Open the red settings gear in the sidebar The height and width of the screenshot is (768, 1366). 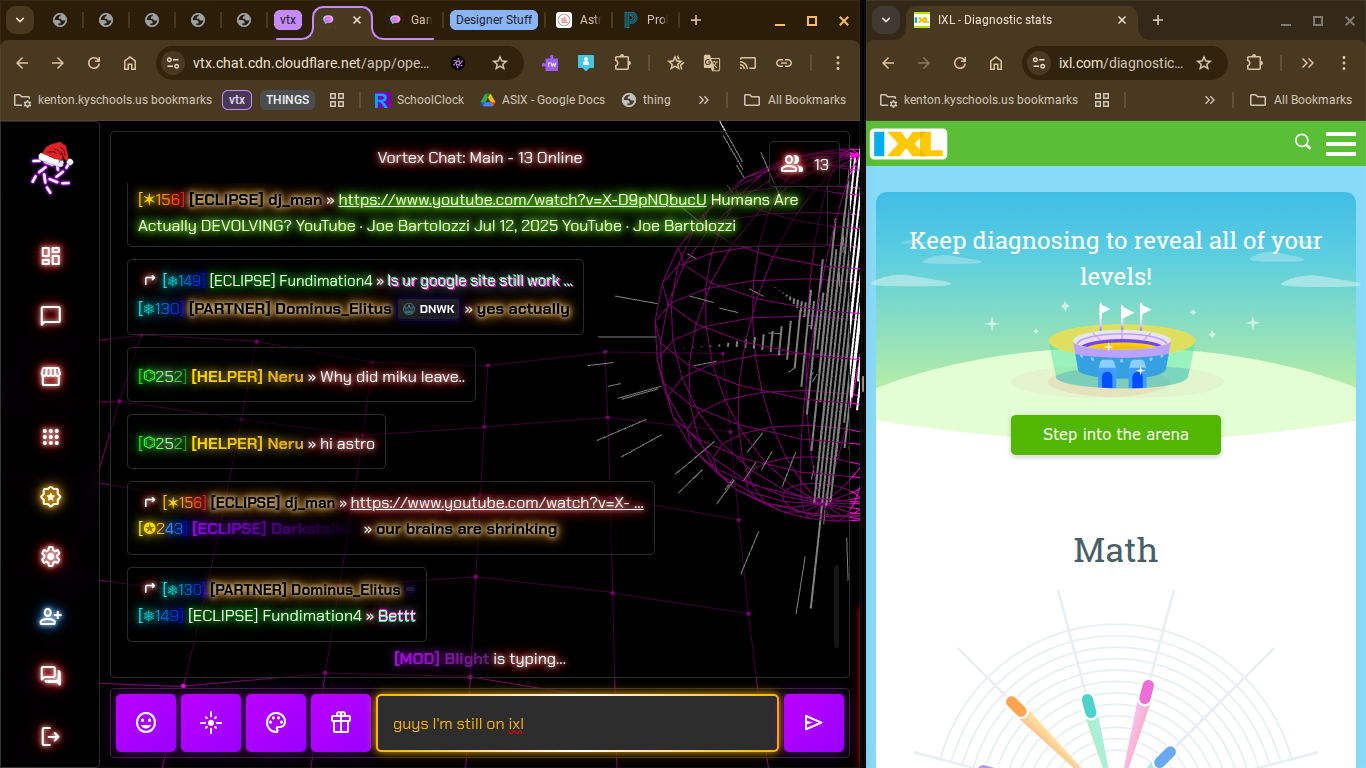tap(51, 556)
